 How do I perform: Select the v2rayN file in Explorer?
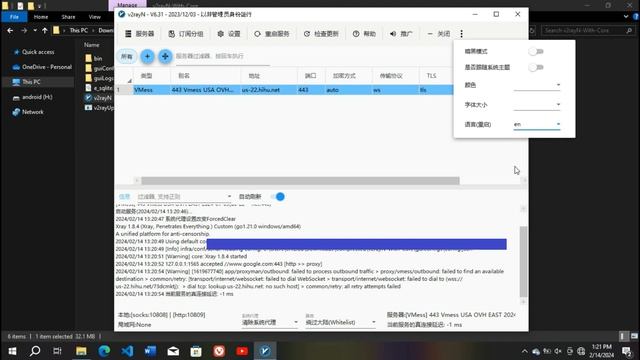tap(99, 98)
